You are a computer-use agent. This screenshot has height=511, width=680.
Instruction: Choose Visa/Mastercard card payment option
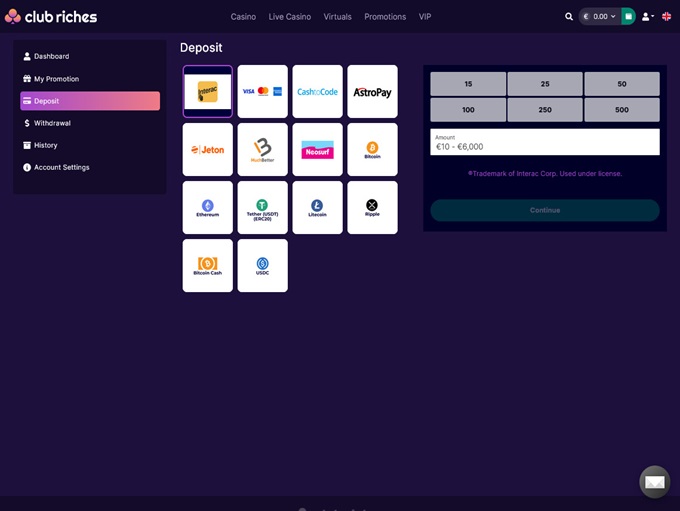point(262,91)
